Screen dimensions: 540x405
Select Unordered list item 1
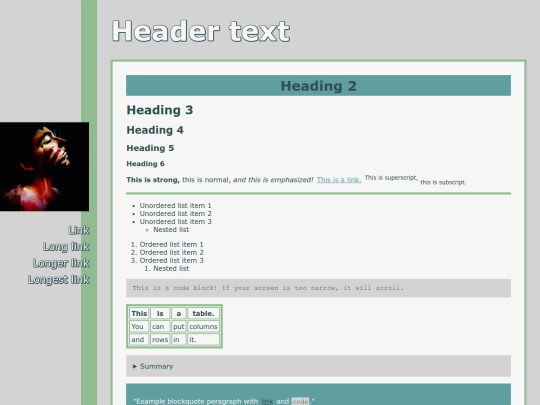click(x=175, y=206)
